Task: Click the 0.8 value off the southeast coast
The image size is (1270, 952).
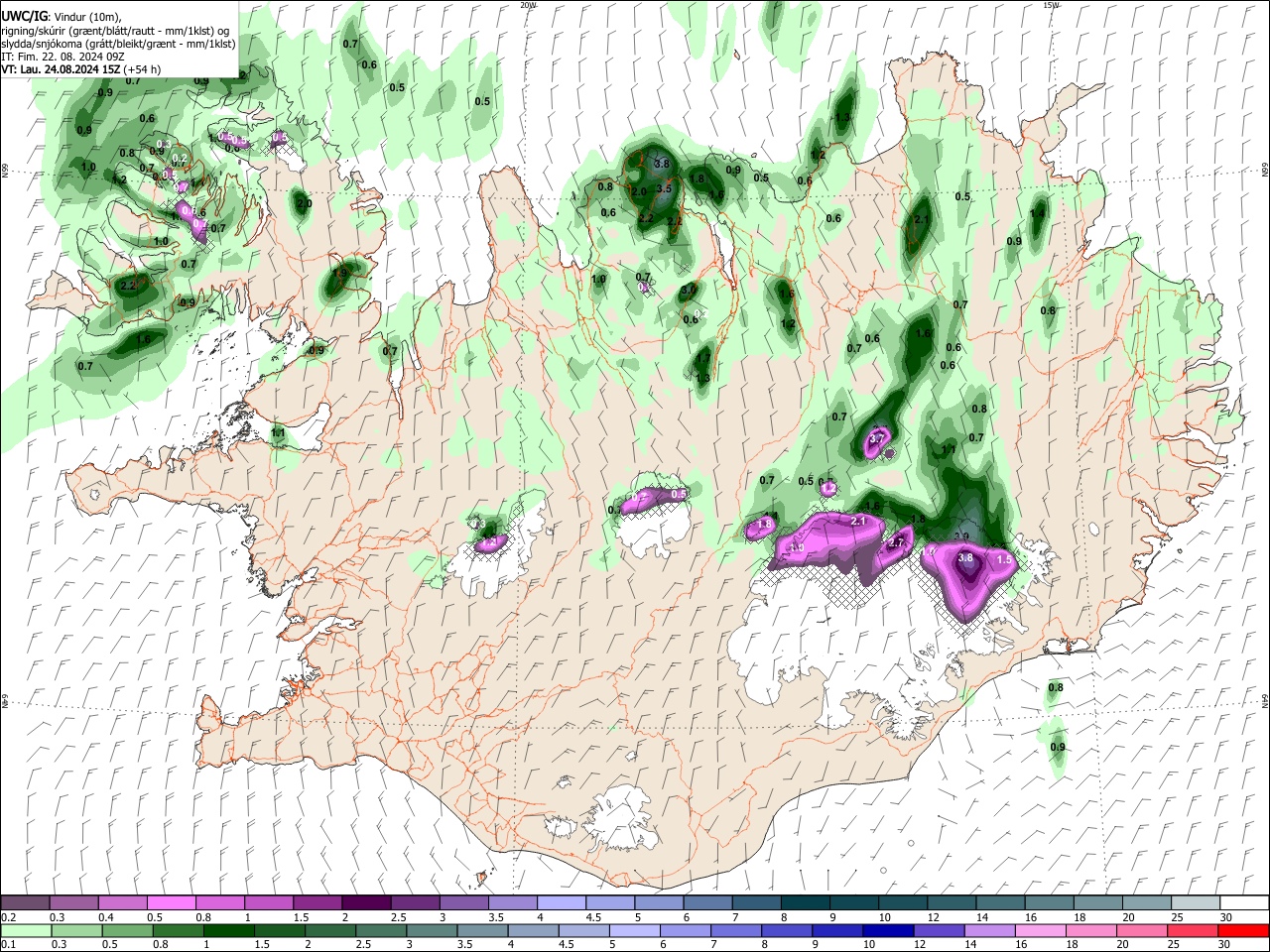Action: (x=1056, y=687)
